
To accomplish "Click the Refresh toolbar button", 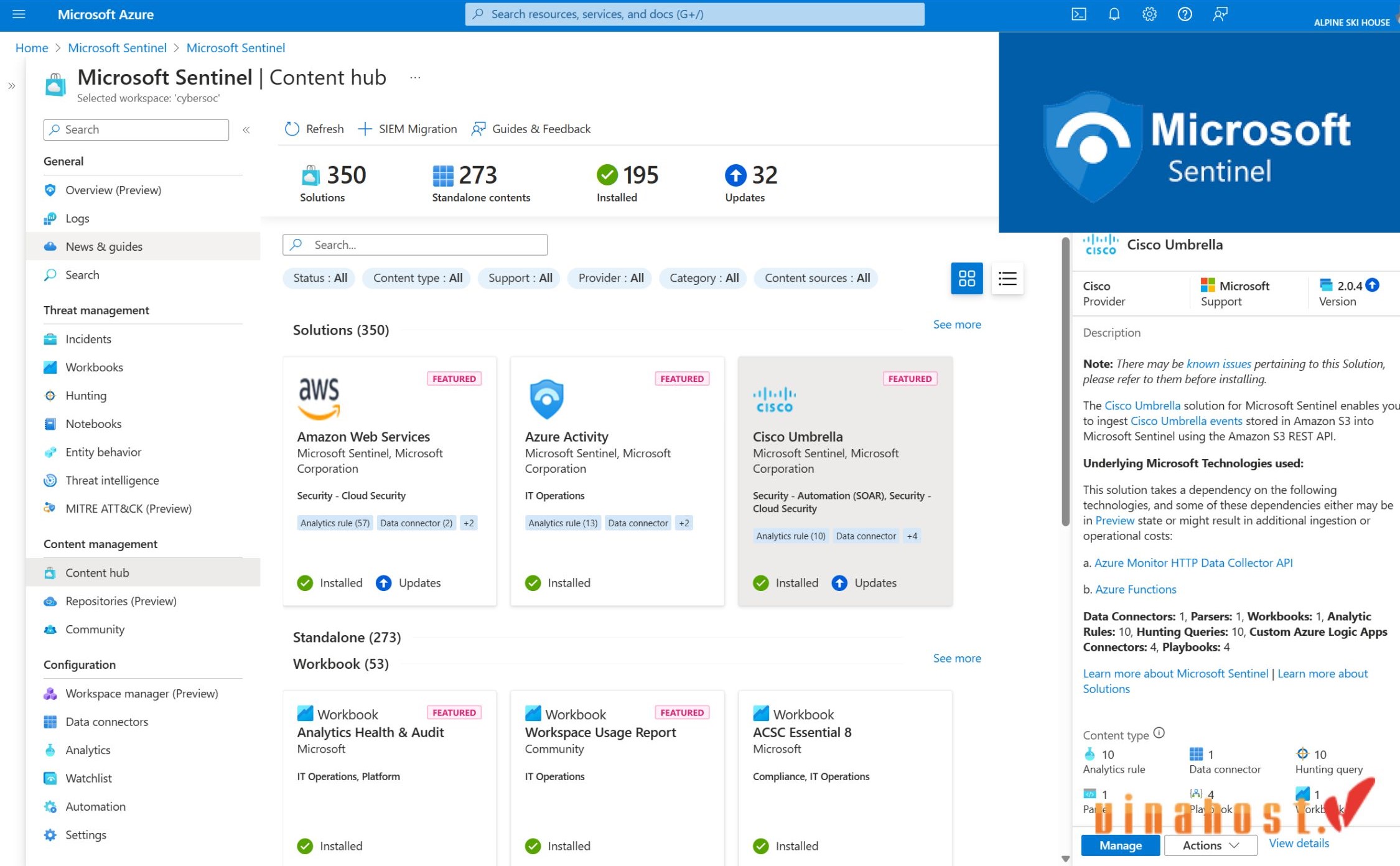I will coord(314,129).
